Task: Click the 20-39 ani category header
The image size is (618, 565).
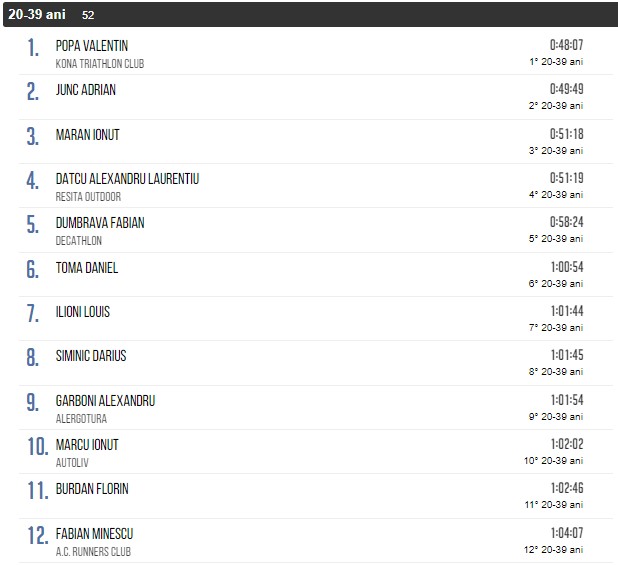Action: point(37,15)
